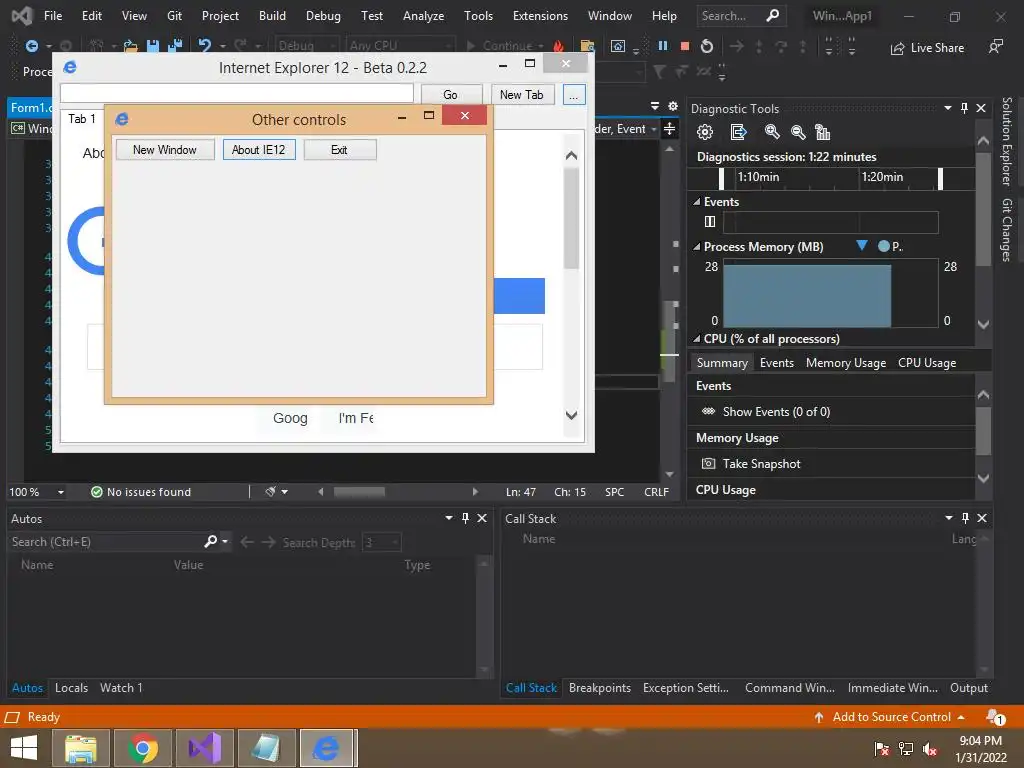This screenshot has width=1024, height=768.
Task: Open the File menu
Action: click(53, 16)
